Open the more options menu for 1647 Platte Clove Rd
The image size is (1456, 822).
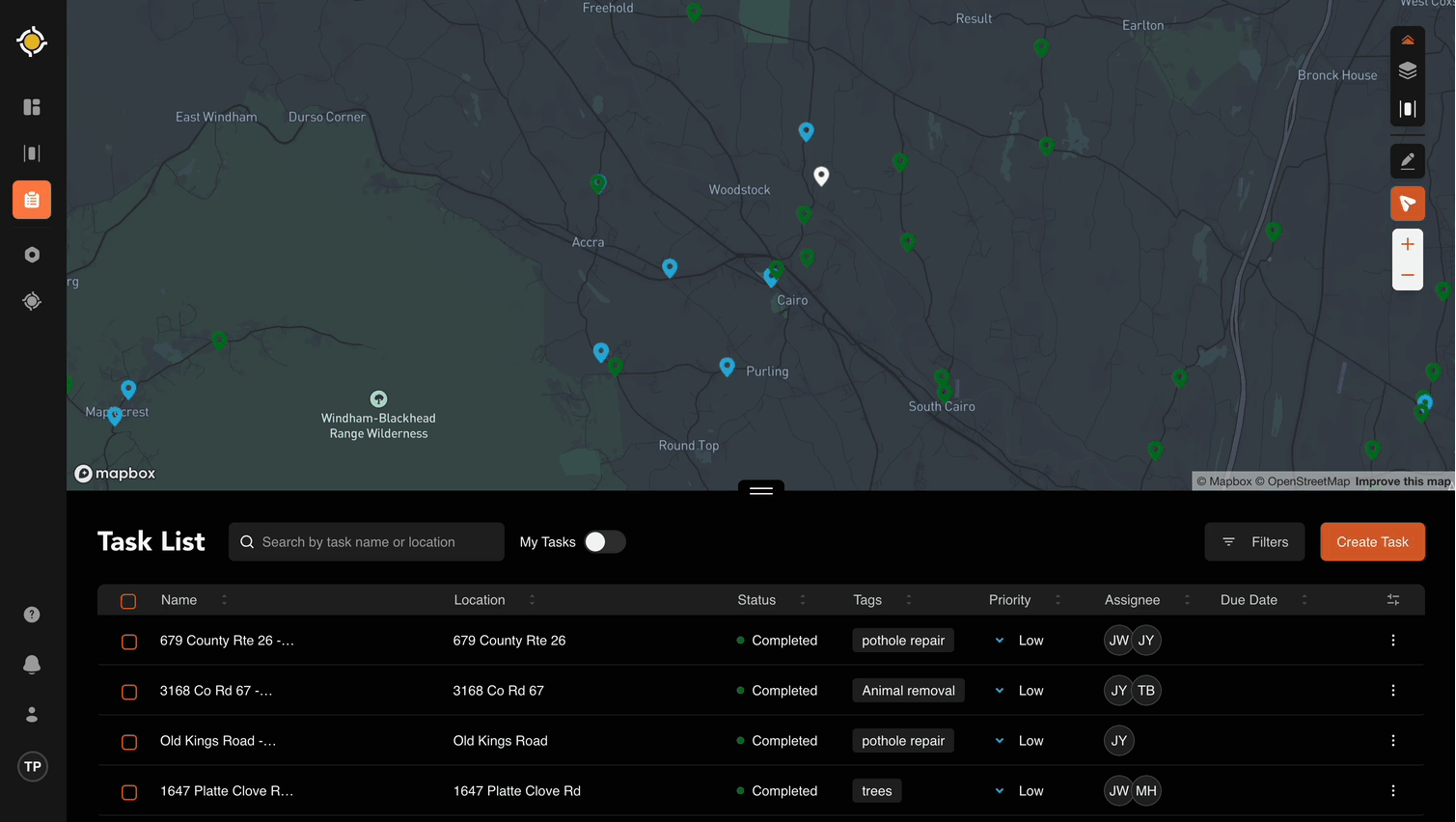[1392, 791]
